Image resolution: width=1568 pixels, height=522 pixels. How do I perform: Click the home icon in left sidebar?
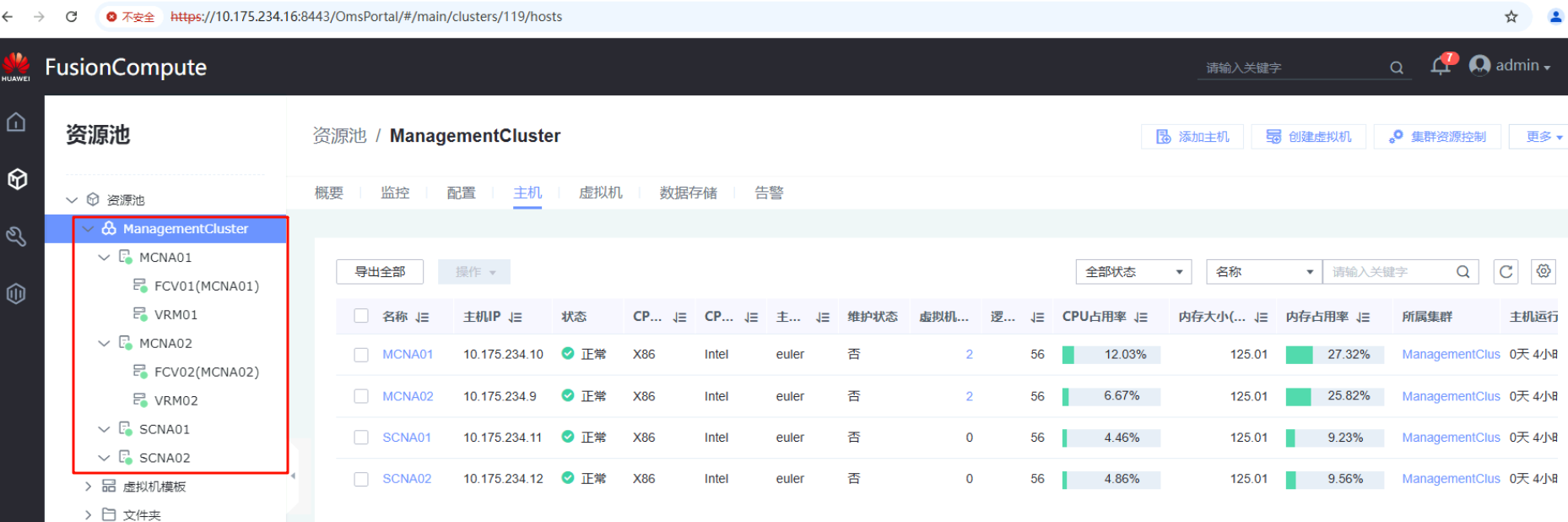16,122
